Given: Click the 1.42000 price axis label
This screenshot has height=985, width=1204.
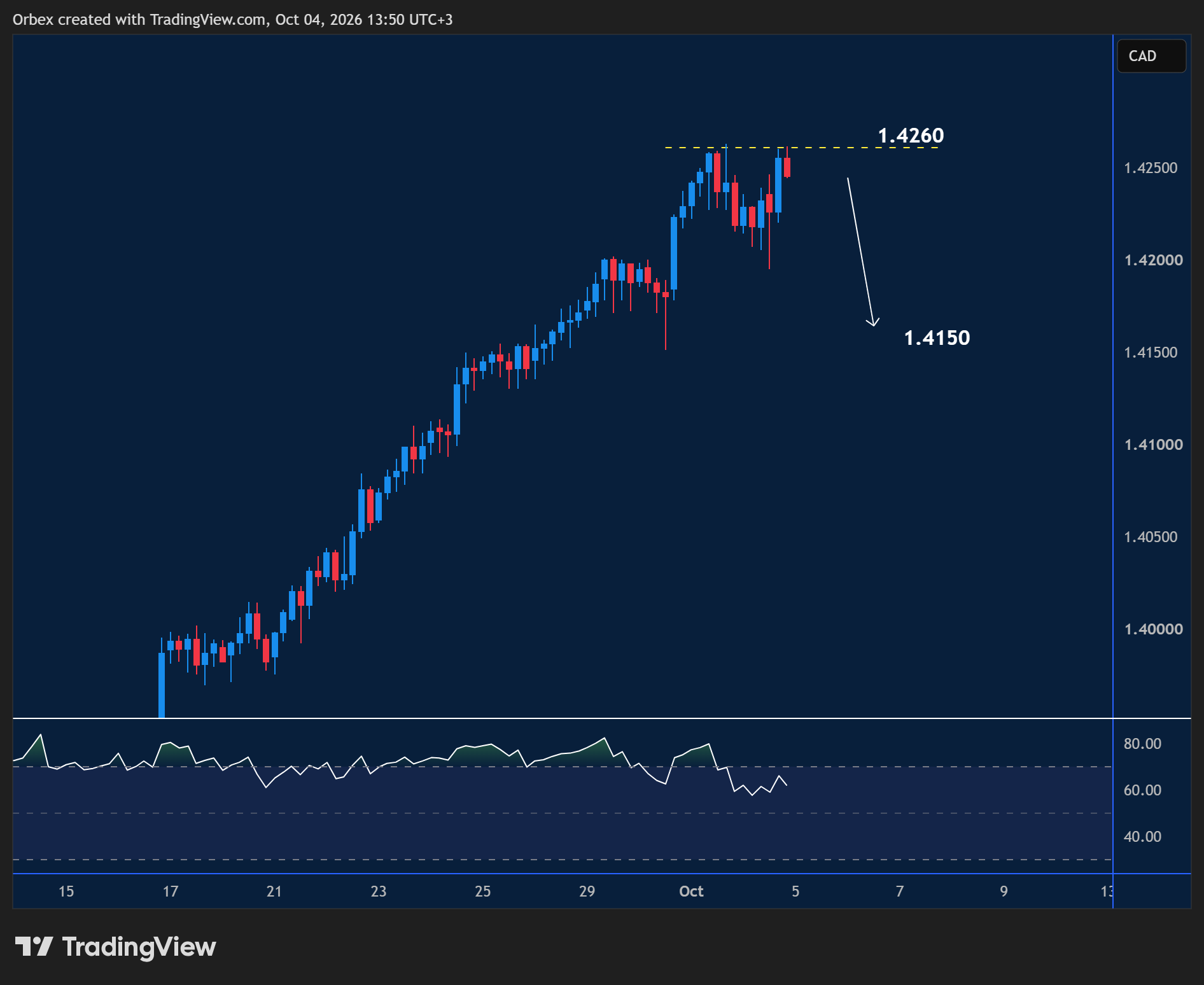Looking at the screenshot, I should 1153,260.
